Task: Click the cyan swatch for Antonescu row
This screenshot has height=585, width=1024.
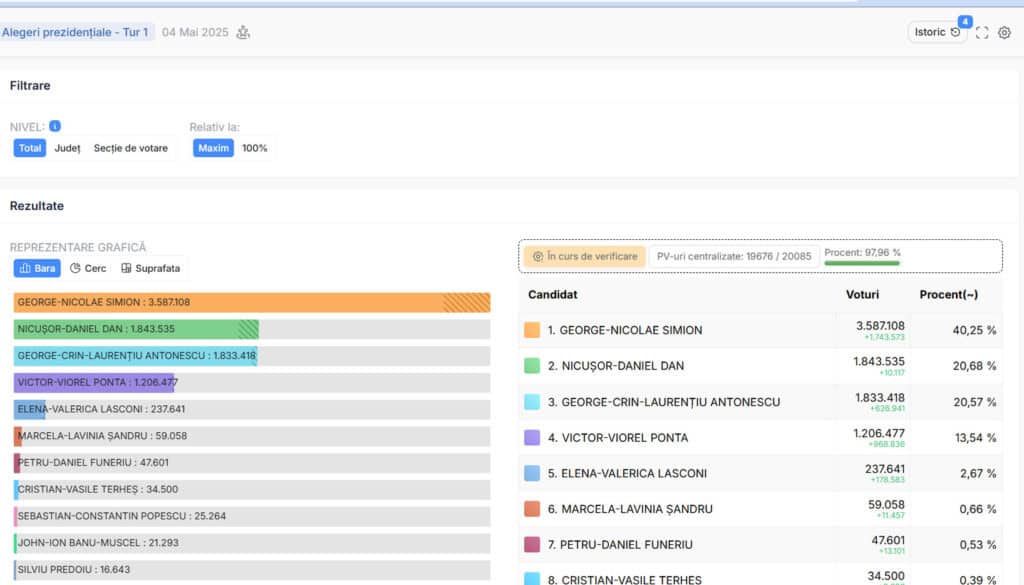Action: pyautogui.click(x=532, y=402)
